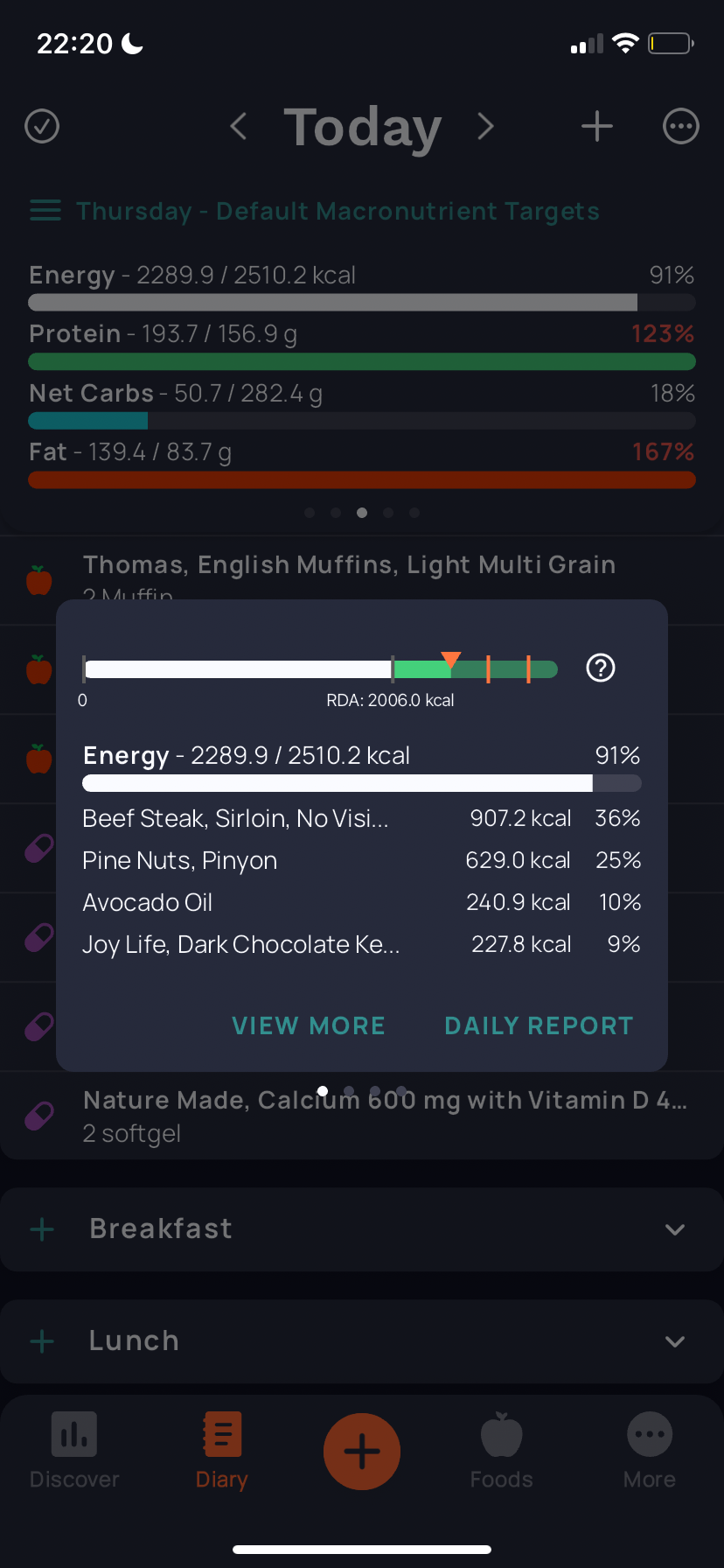Expand the Lunch section chevron
Image resolution: width=724 pixels, height=1568 pixels.
tap(675, 1341)
